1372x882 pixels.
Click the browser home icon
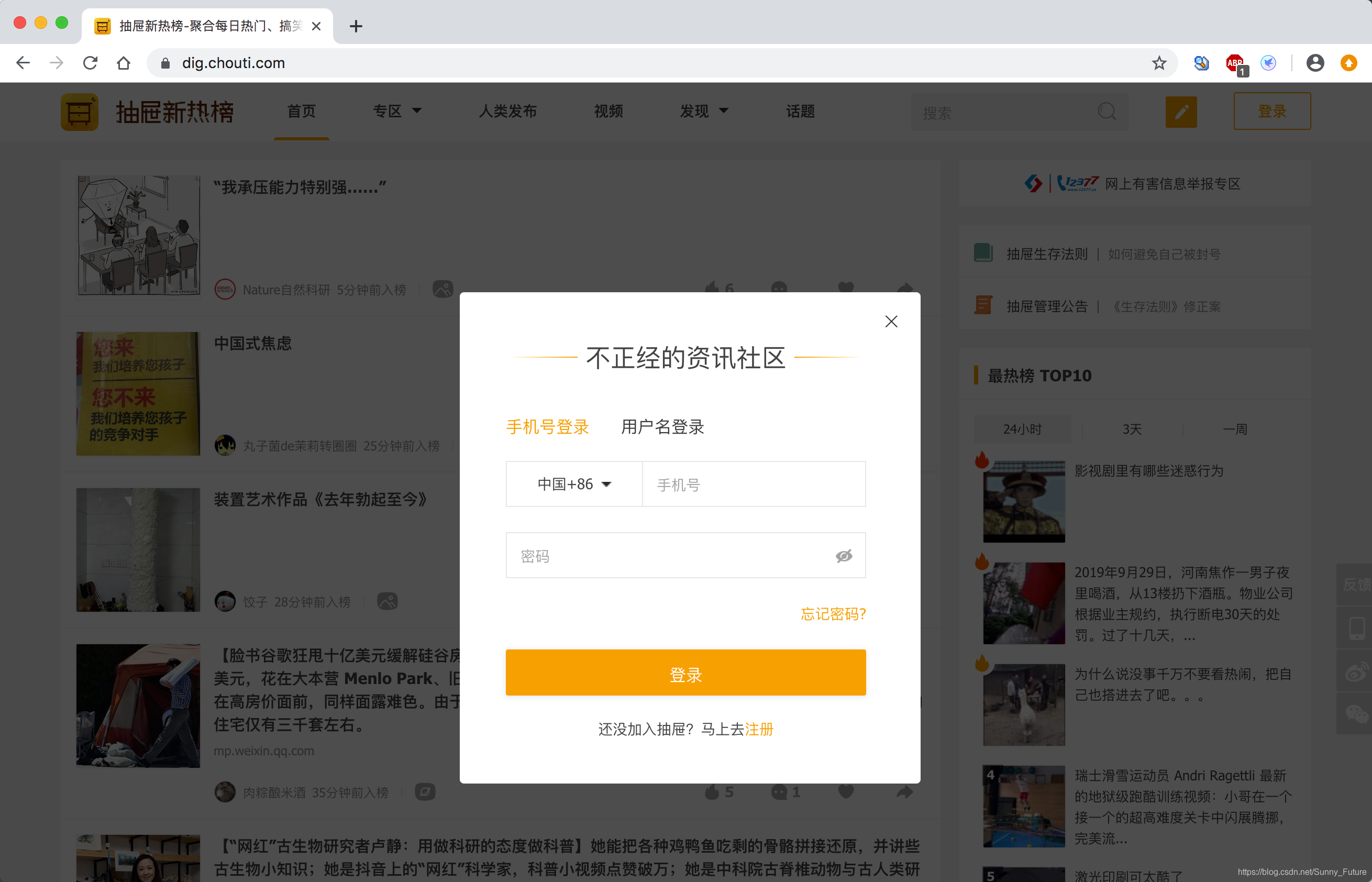(x=124, y=63)
